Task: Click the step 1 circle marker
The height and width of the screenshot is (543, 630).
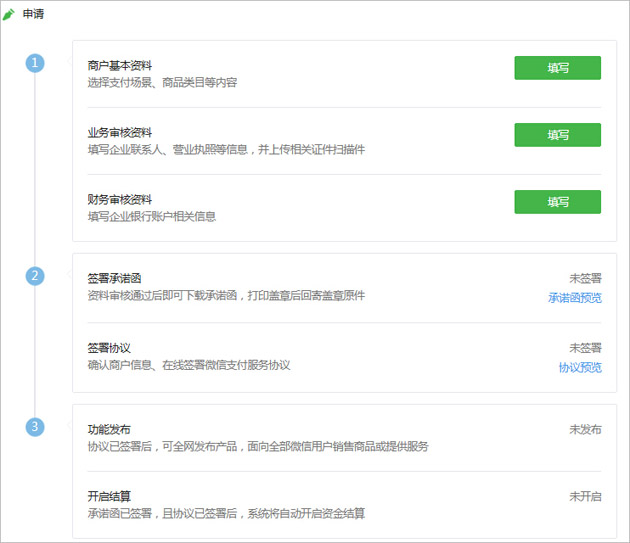Action: pyautogui.click(x=35, y=63)
